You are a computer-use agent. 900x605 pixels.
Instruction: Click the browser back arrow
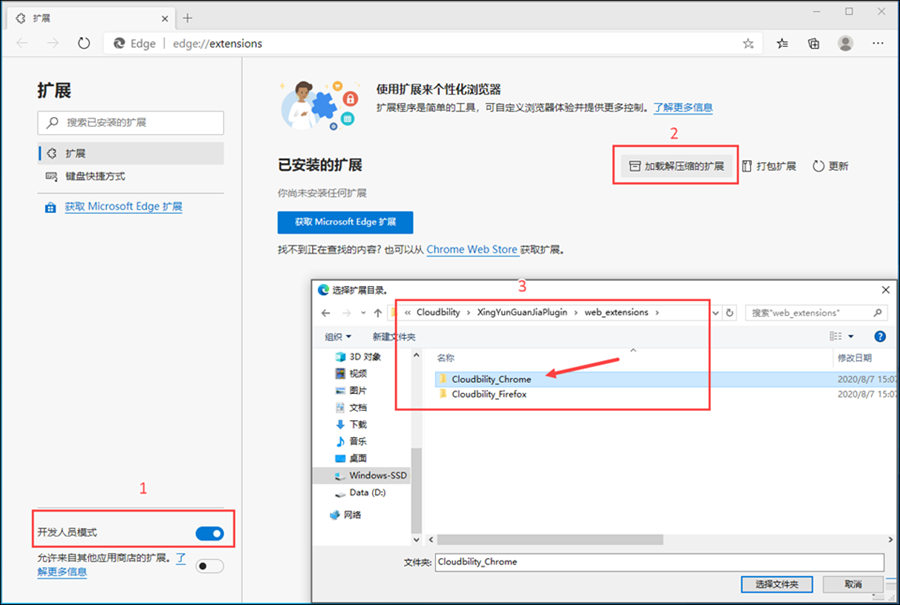click(x=22, y=43)
